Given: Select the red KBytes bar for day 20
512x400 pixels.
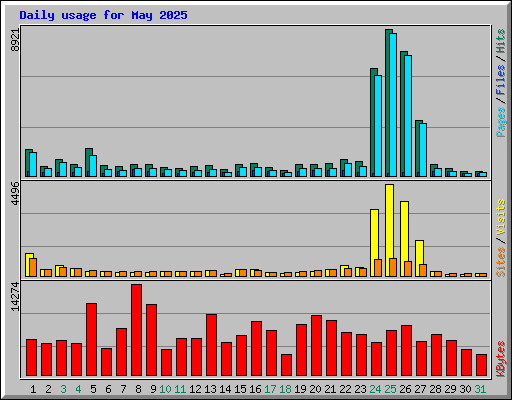Looking at the screenshot, I should 316,346.
